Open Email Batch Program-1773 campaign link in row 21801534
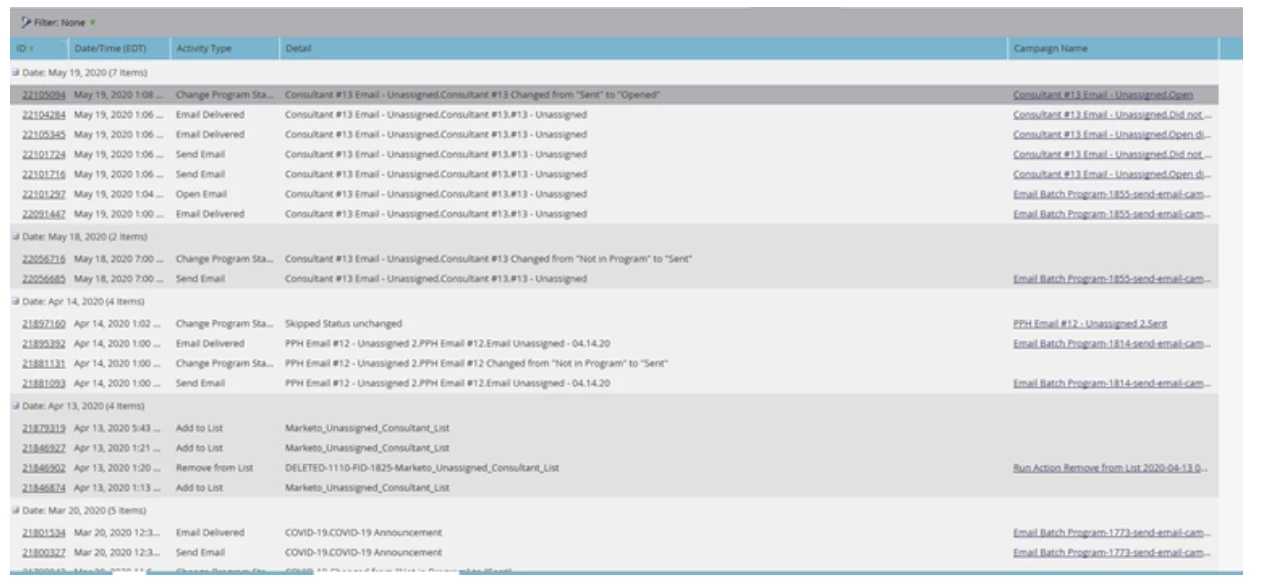The width and height of the screenshot is (1284, 588). click(x=1111, y=533)
